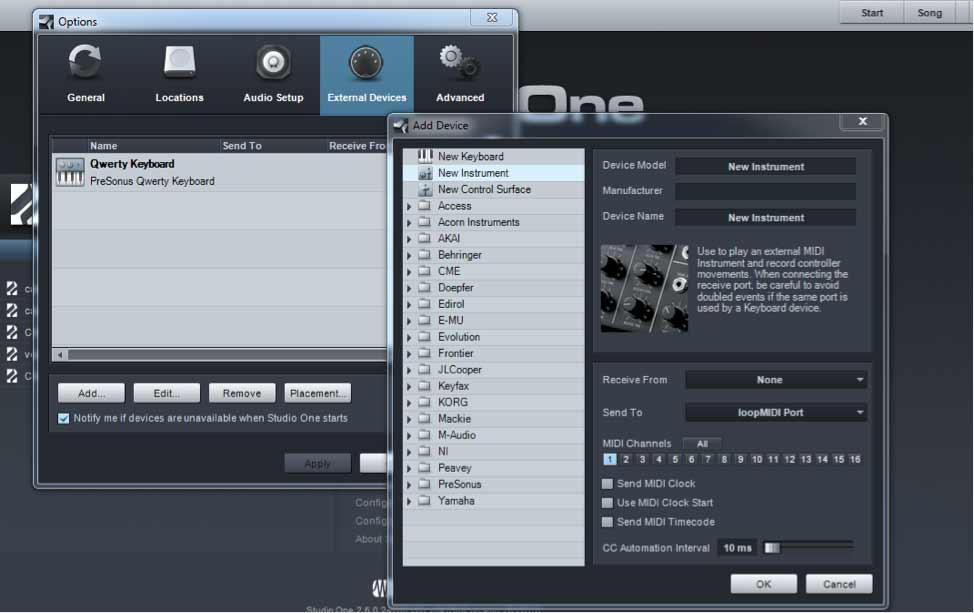Click the Add Device title bar icon
This screenshot has height=613, width=974.
click(401, 125)
